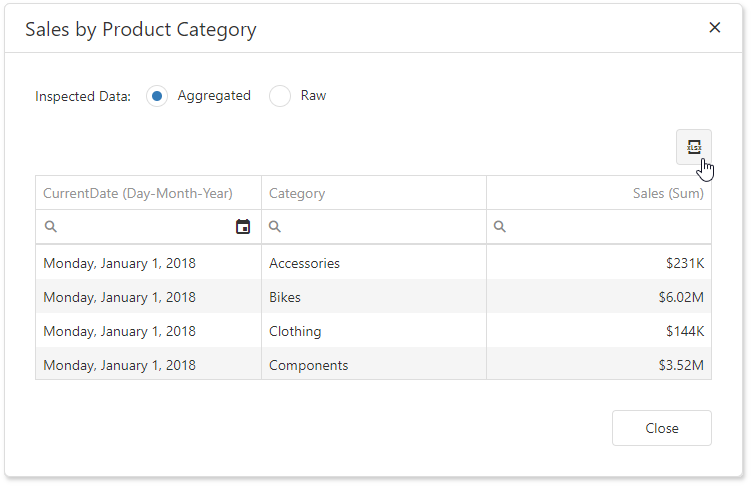751x486 pixels.
Task: Click the Clothing row's date cell
Action: pyautogui.click(x=119, y=331)
